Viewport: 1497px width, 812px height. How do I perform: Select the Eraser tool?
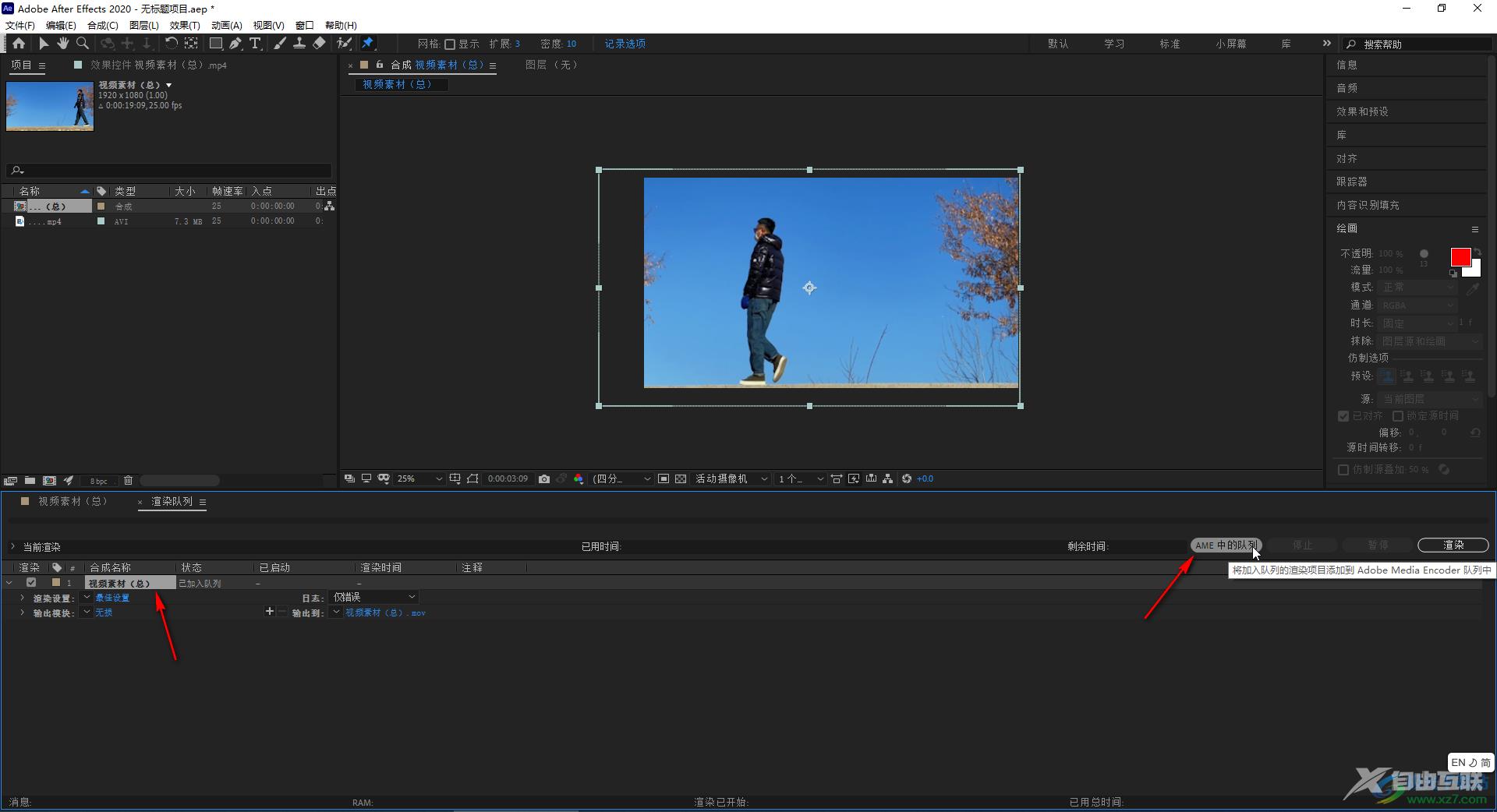click(319, 44)
